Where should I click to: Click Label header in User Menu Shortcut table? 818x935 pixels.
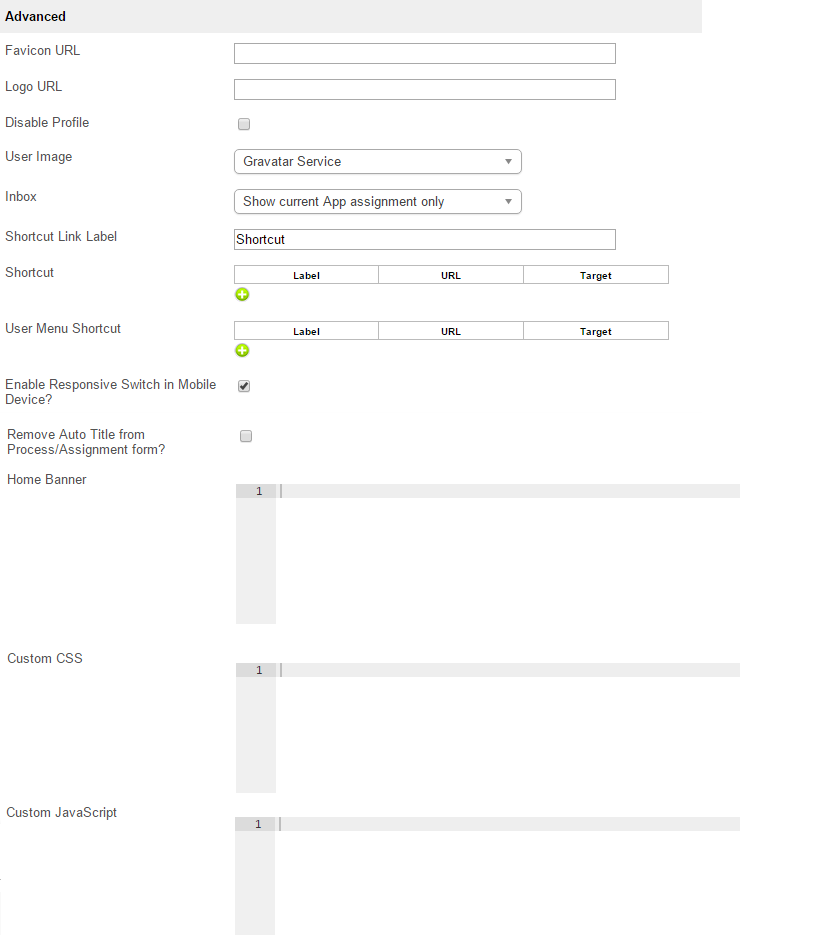(306, 331)
